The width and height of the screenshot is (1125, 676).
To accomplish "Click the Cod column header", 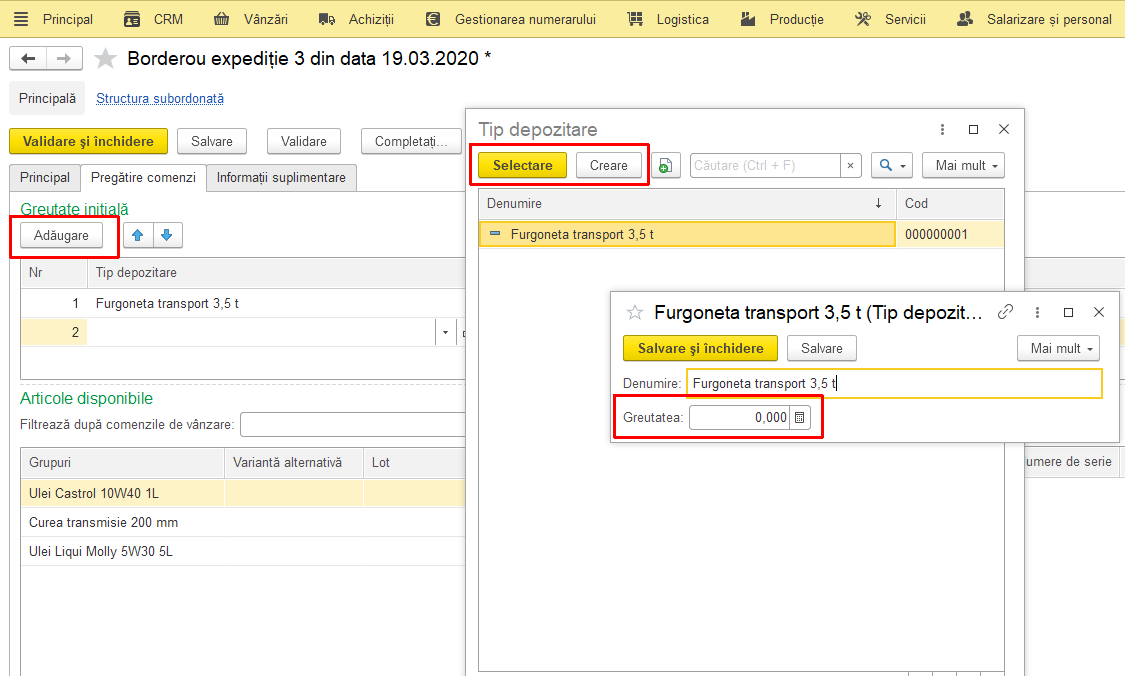I will point(950,204).
